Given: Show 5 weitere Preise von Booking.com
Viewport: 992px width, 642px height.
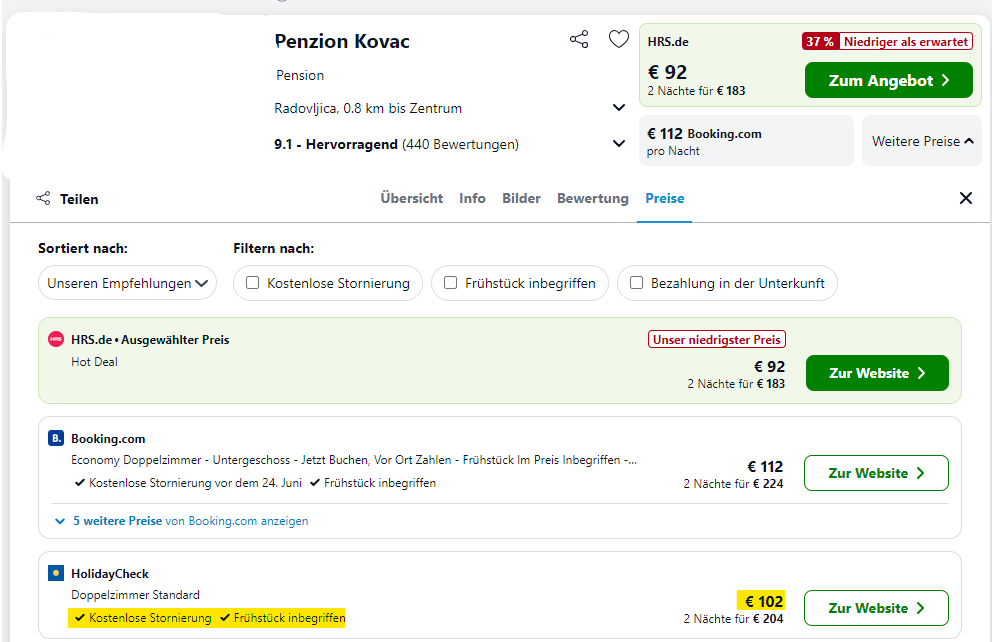Looking at the screenshot, I should (x=190, y=521).
